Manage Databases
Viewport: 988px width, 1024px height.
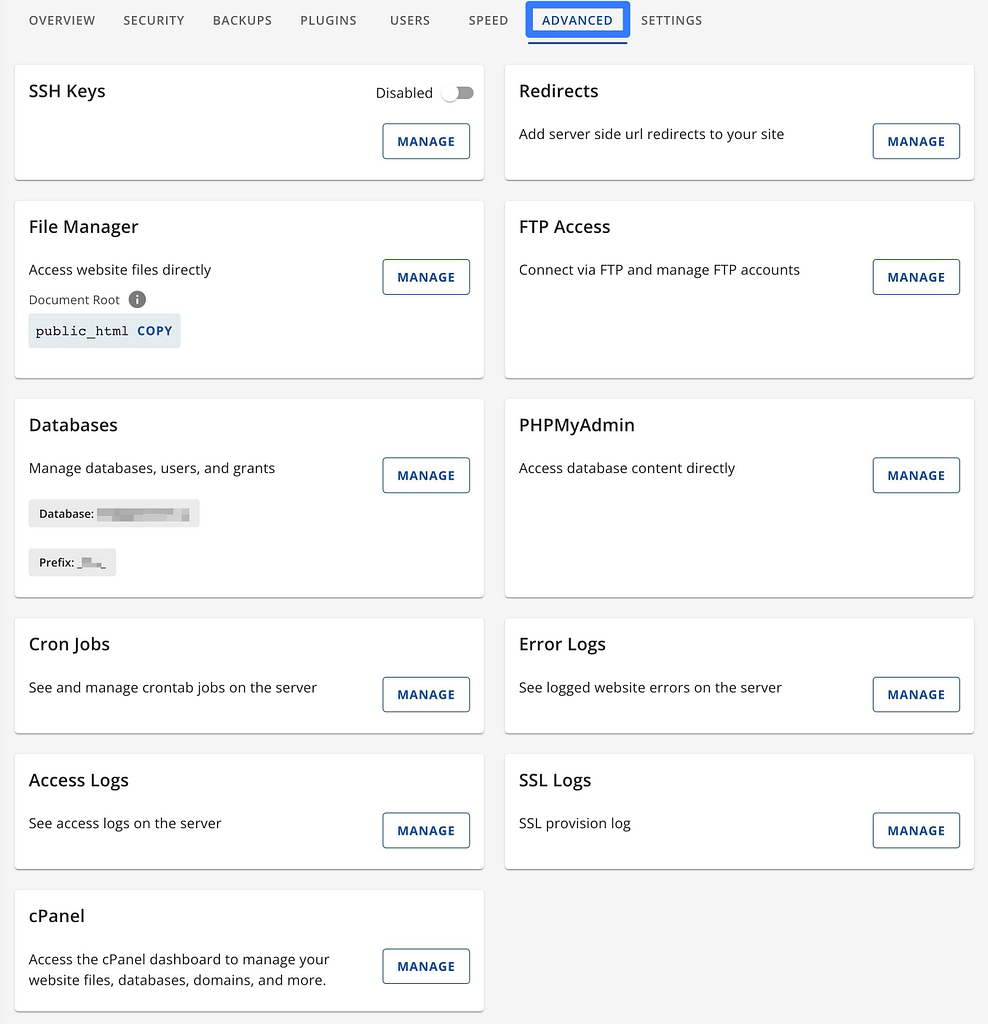click(x=426, y=475)
